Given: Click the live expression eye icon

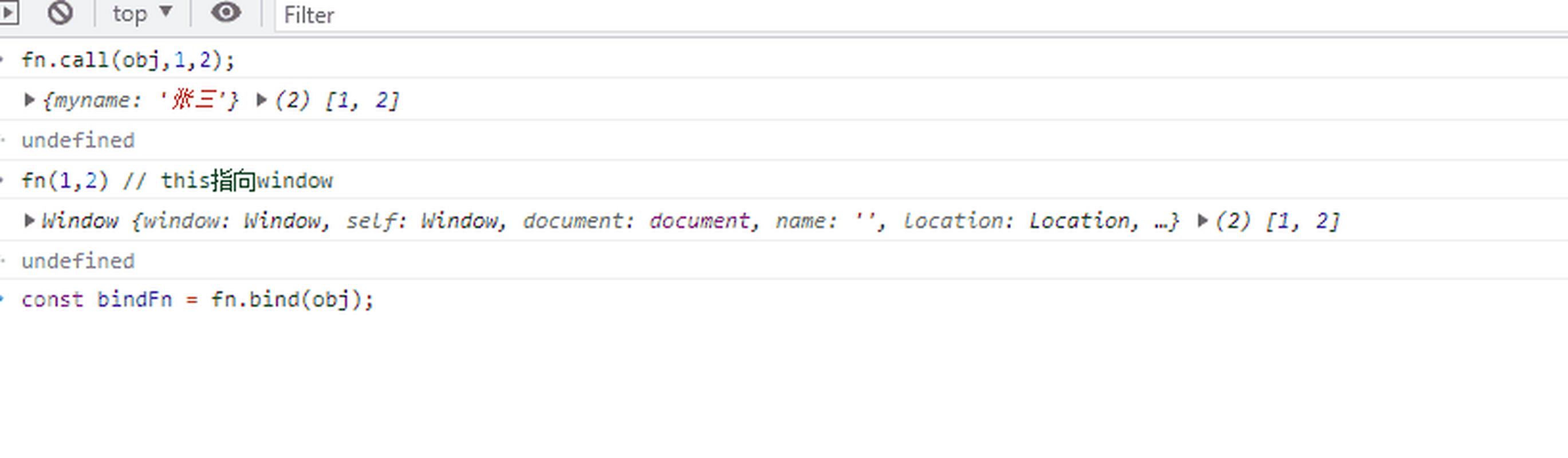Looking at the screenshot, I should tap(226, 13).
